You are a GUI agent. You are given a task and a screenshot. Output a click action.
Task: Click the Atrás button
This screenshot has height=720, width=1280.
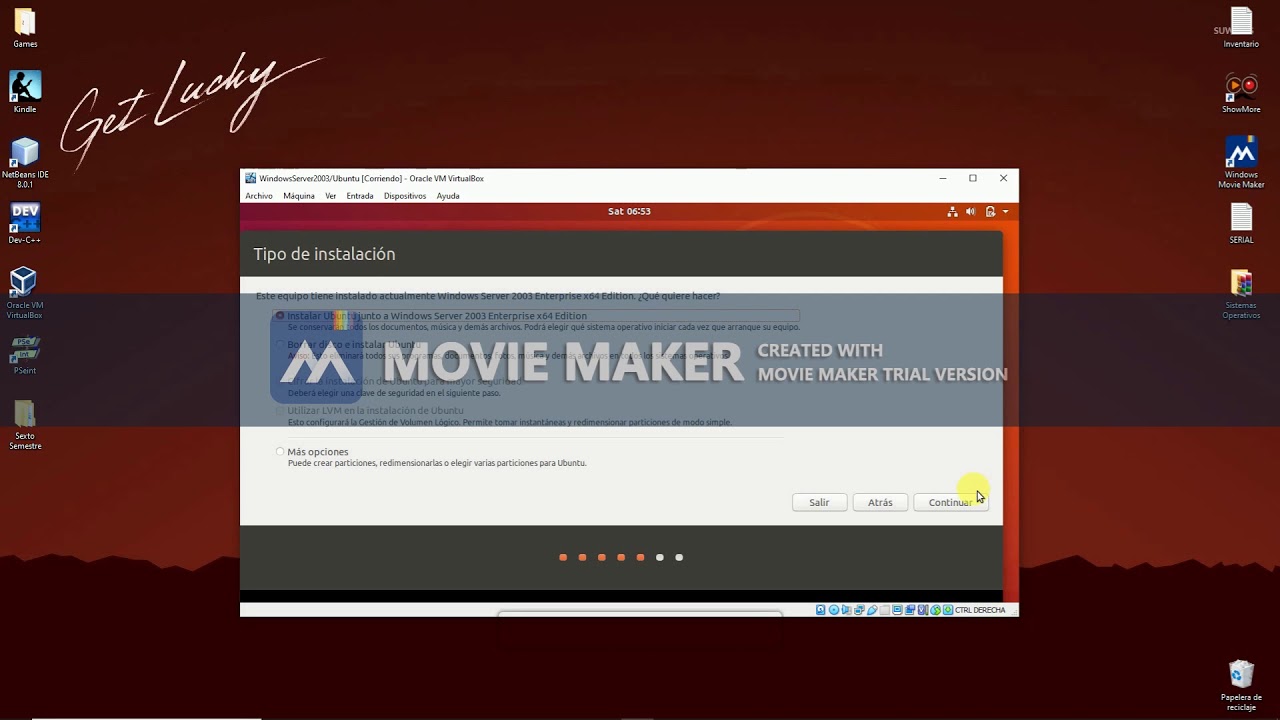pos(880,502)
